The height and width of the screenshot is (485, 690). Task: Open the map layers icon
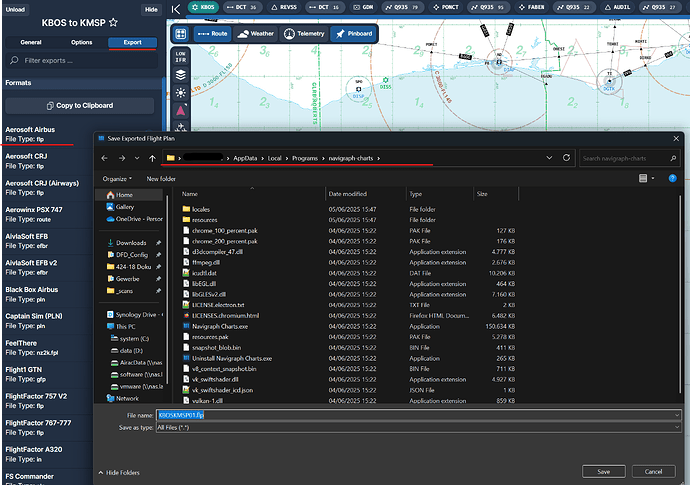[x=180, y=75]
